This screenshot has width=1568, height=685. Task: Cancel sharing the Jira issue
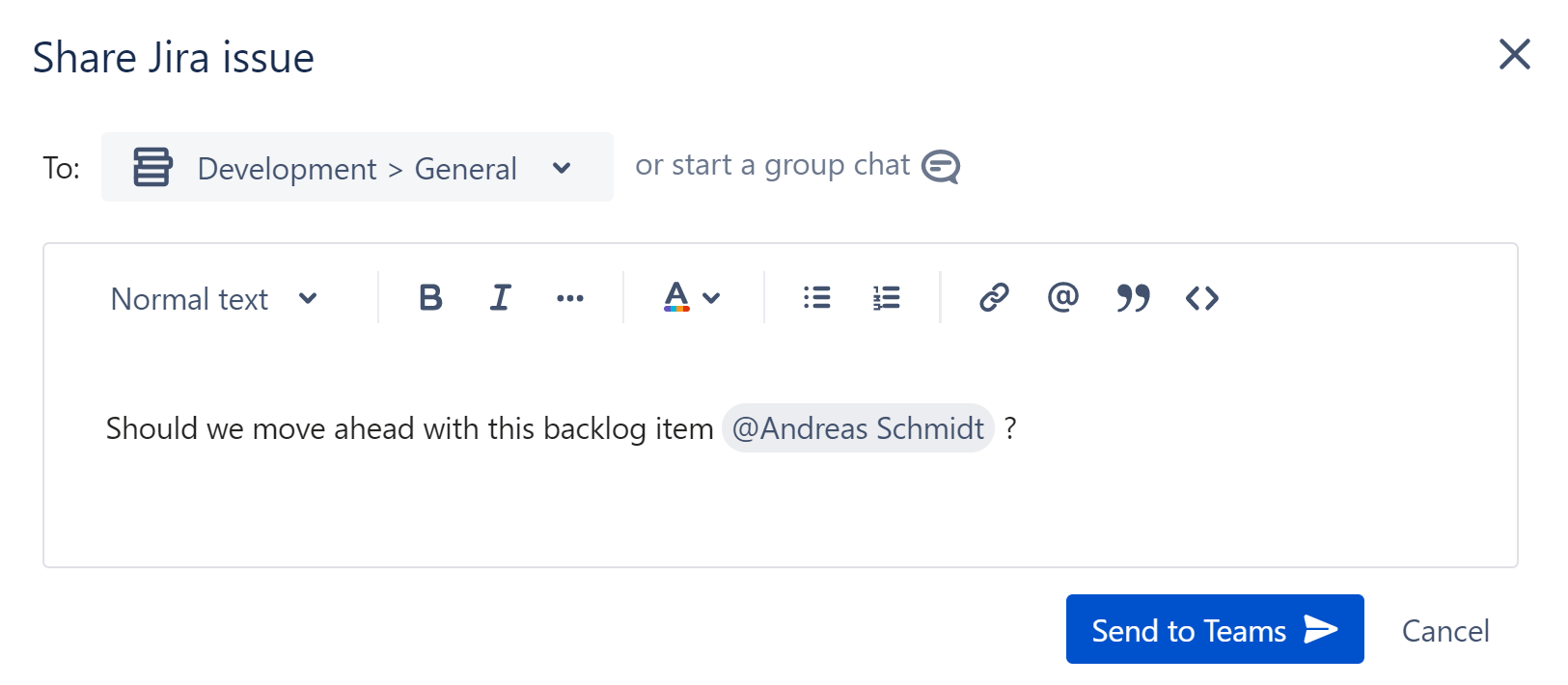pos(1444,631)
